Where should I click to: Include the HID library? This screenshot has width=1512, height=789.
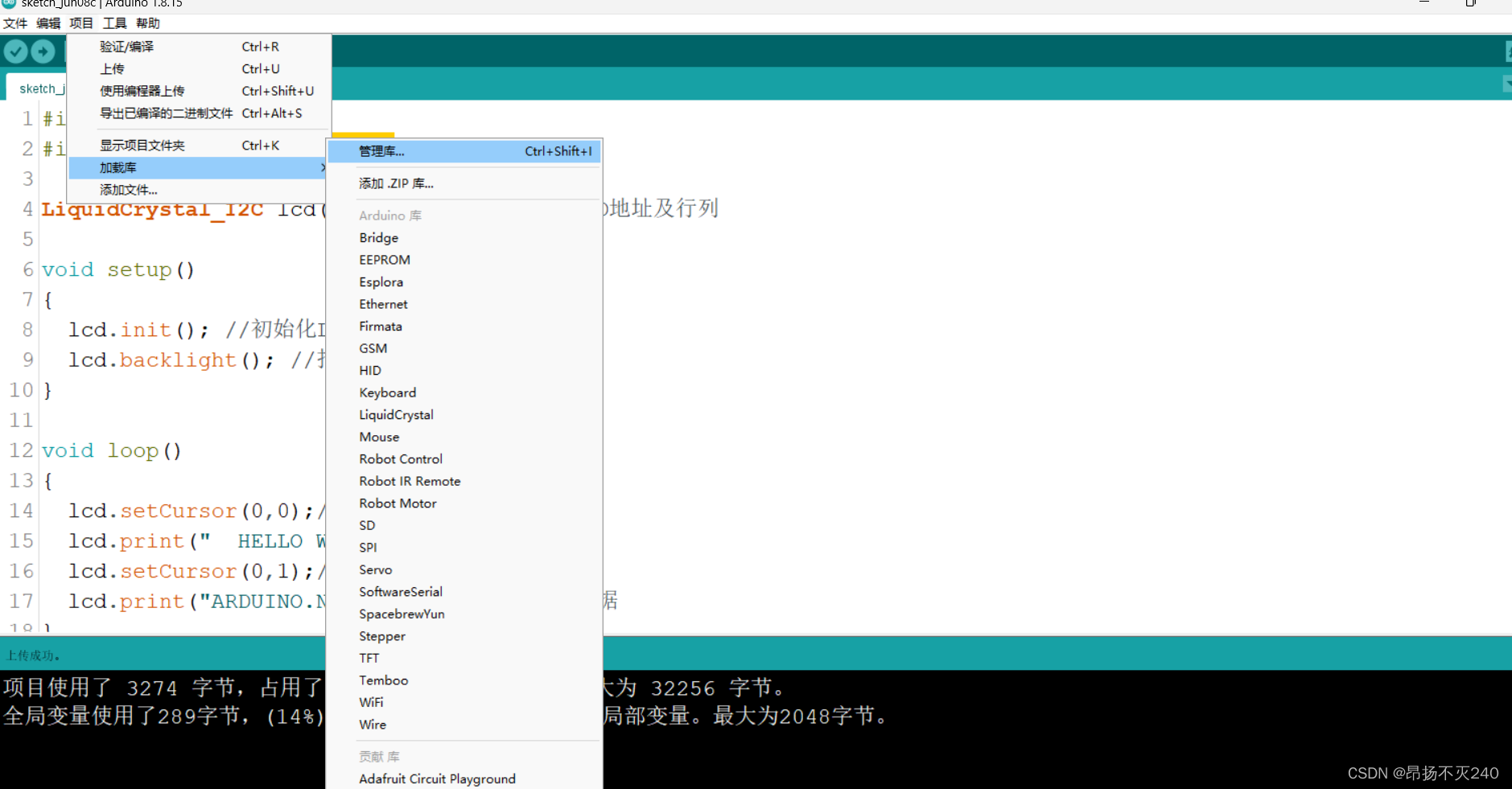(x=464, y=371)
